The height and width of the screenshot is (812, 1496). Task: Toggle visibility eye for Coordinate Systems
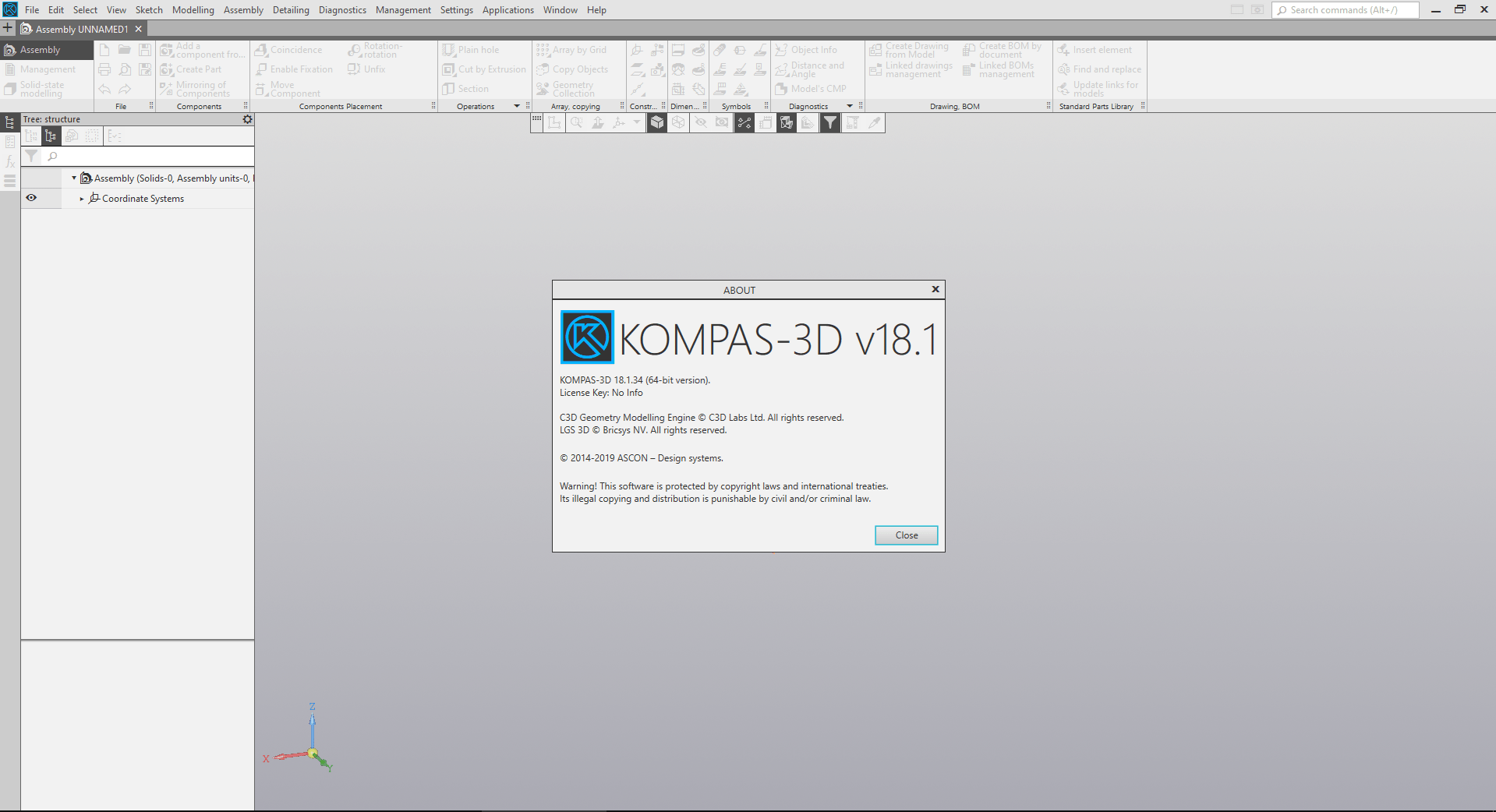[x=31, y=198]
